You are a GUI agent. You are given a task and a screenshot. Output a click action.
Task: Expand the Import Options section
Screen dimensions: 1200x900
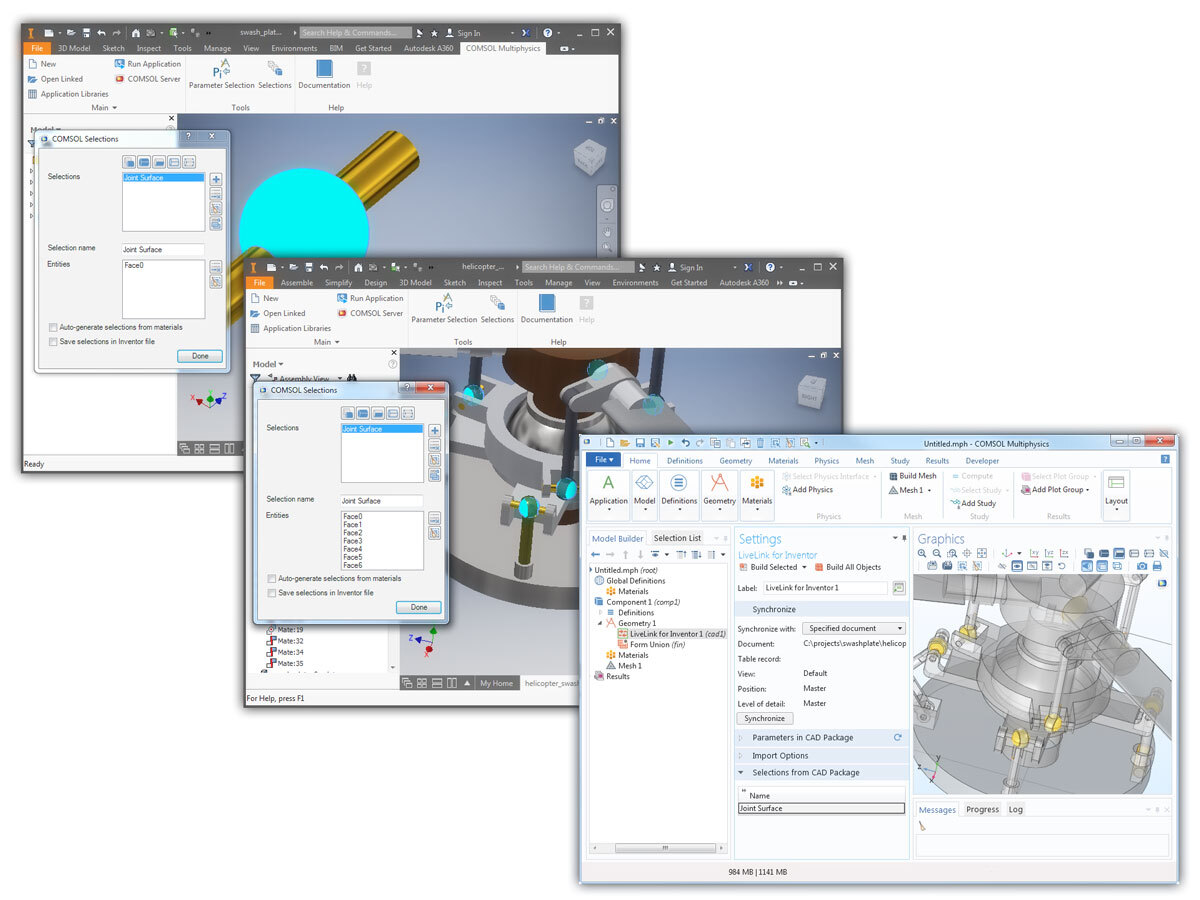coord(782,755)
